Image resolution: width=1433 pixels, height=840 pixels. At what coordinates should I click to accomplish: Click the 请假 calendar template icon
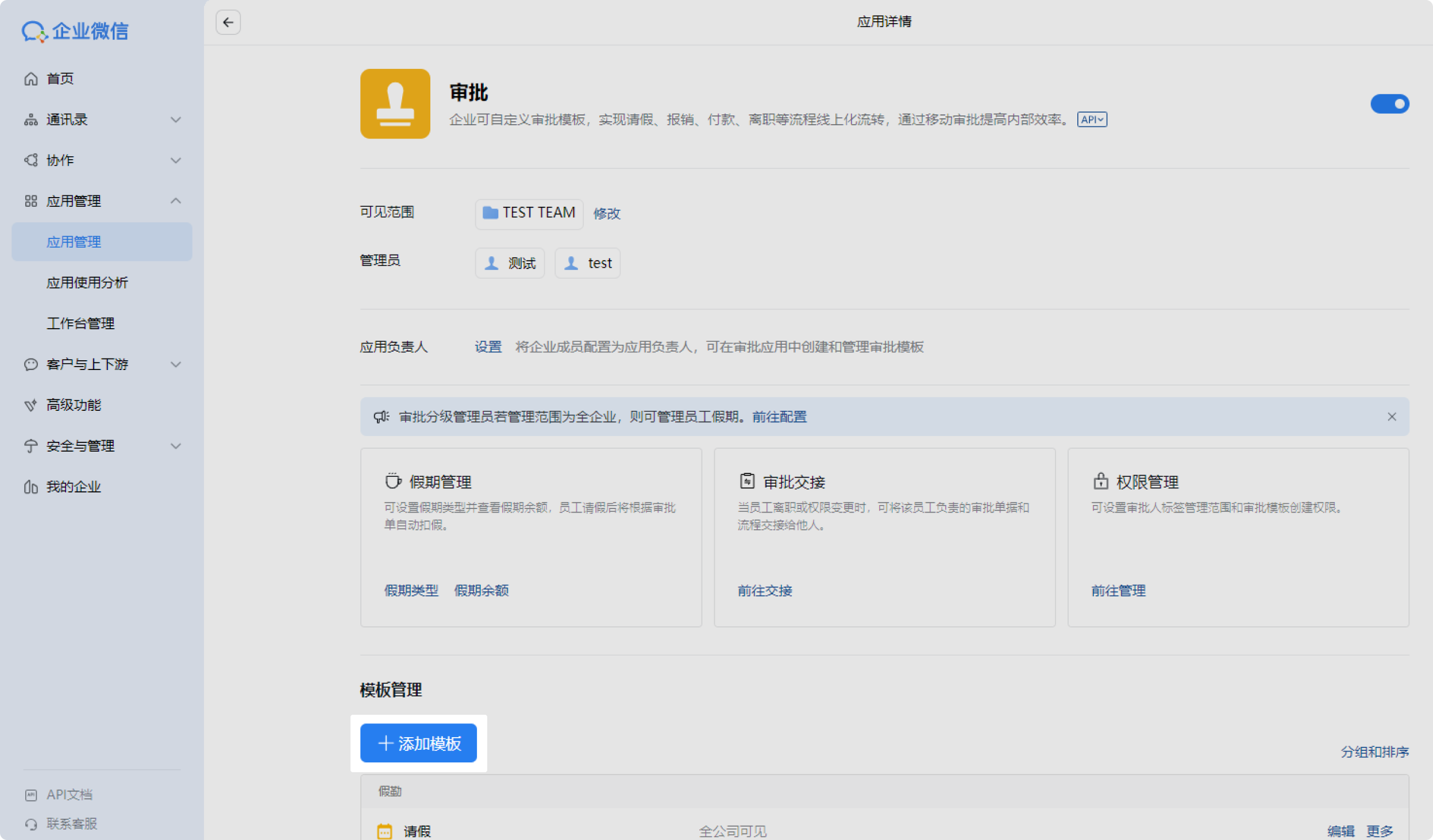[384, 831]
